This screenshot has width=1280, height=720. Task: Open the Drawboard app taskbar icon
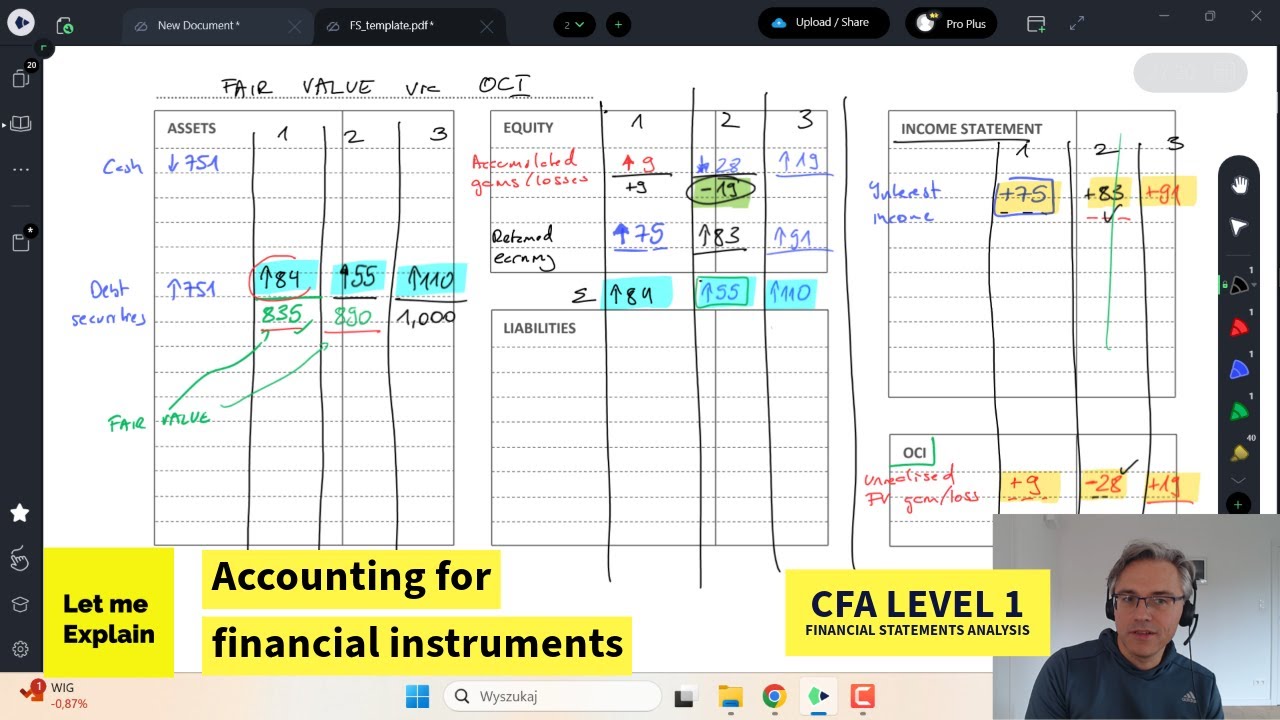818,696
